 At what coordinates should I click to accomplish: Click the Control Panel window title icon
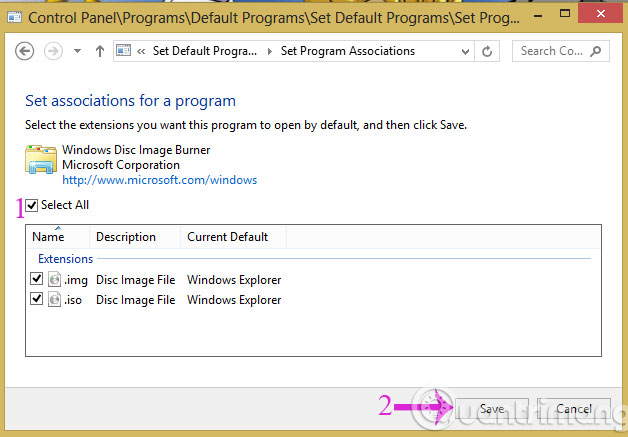point(13,15)
